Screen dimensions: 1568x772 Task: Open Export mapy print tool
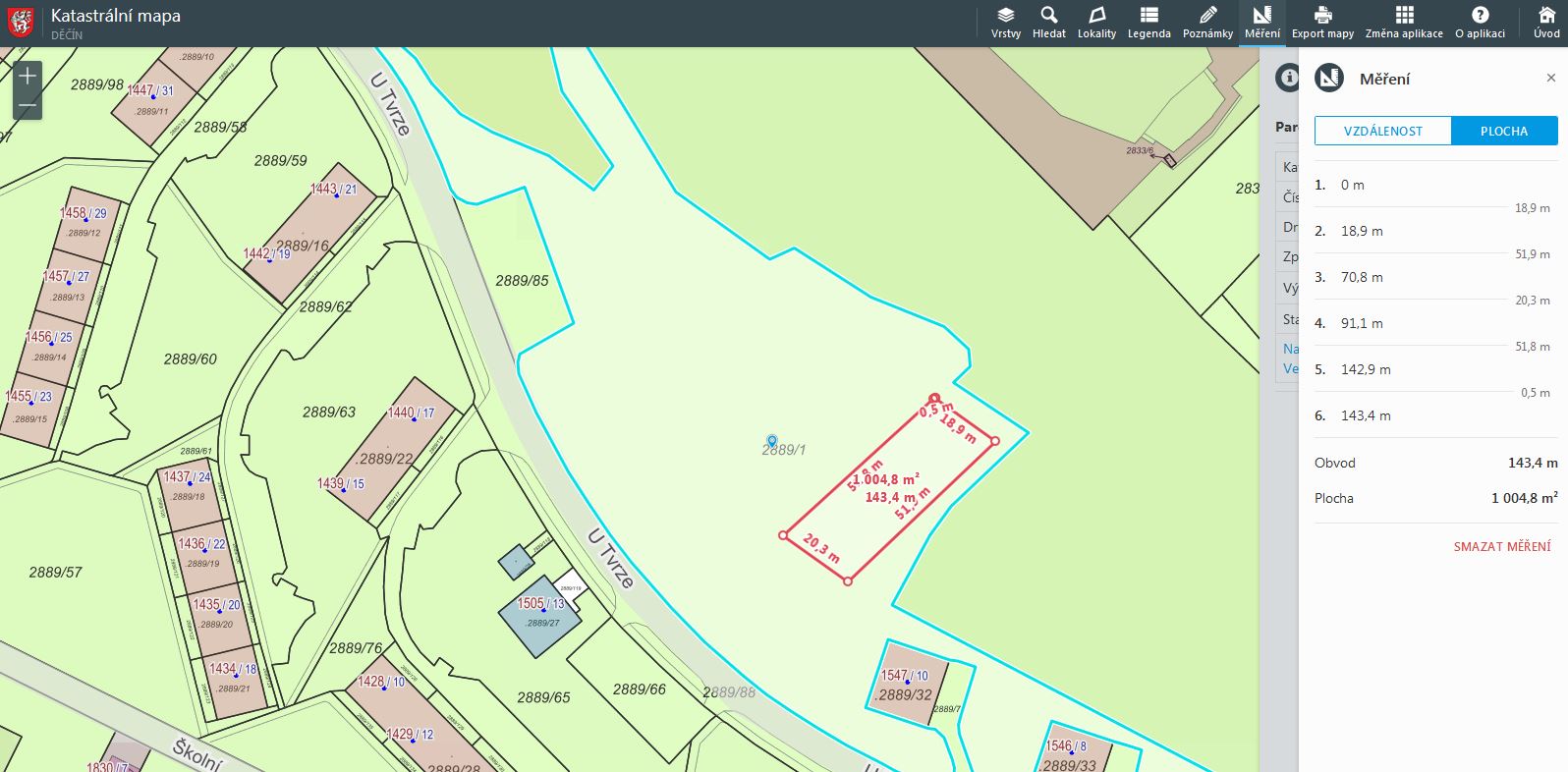point(1322,23)
